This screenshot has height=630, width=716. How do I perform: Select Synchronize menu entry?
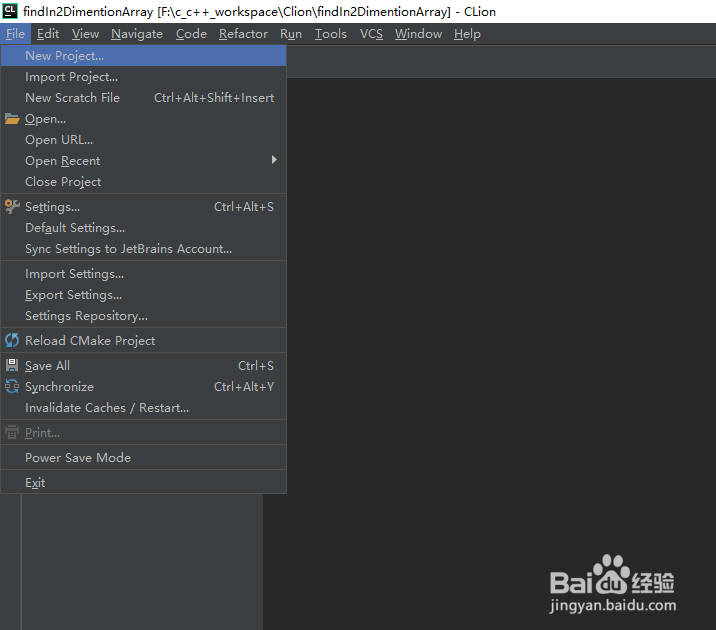tap(143, 387)
